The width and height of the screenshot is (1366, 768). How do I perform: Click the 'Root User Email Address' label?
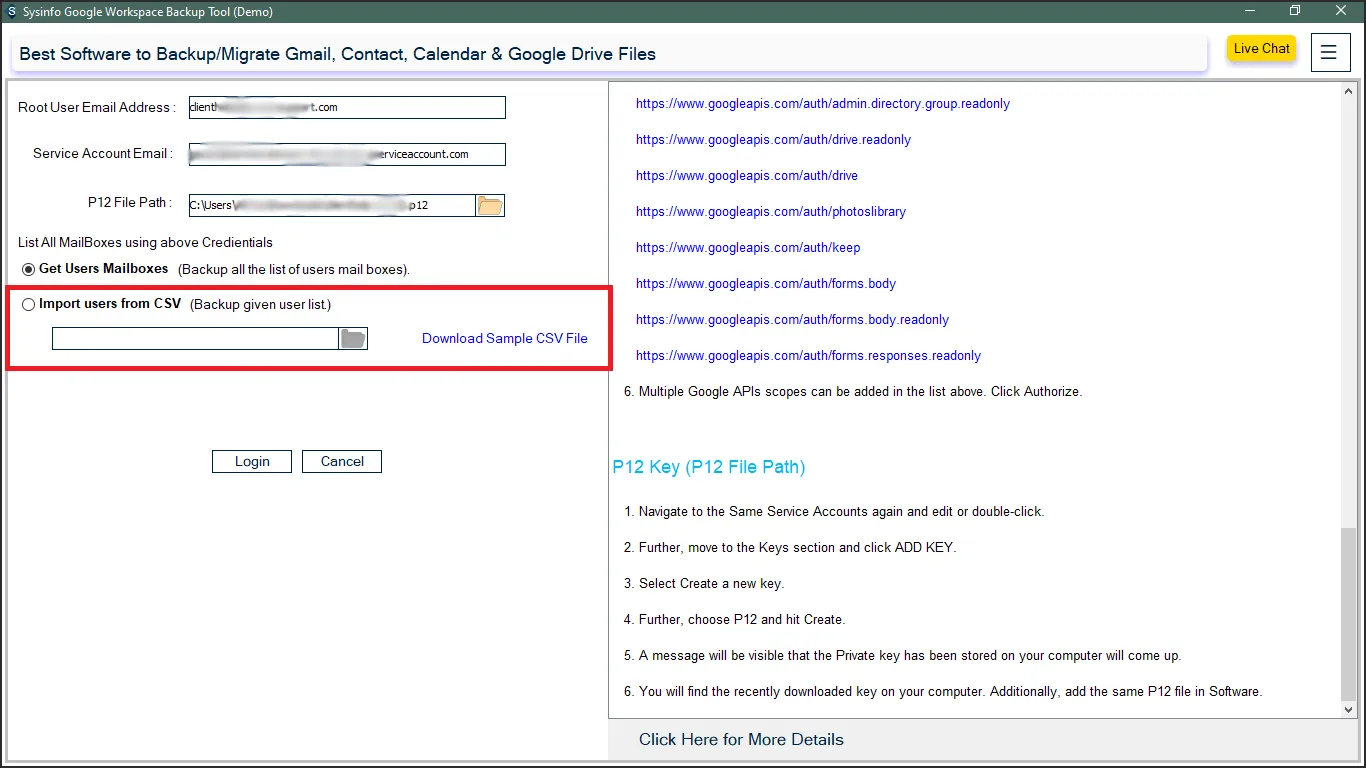(x=97, y=108)
